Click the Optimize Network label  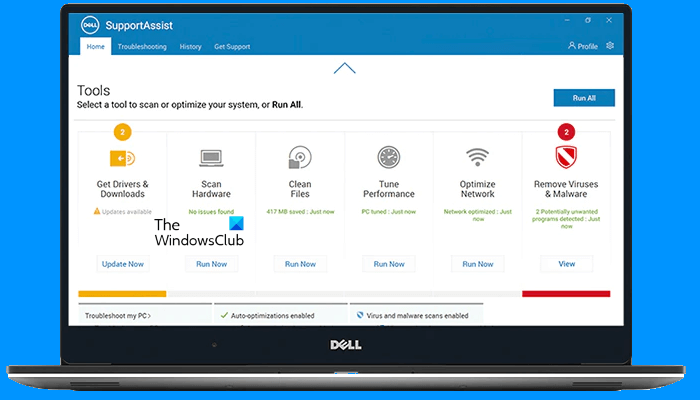pos(478,189)
